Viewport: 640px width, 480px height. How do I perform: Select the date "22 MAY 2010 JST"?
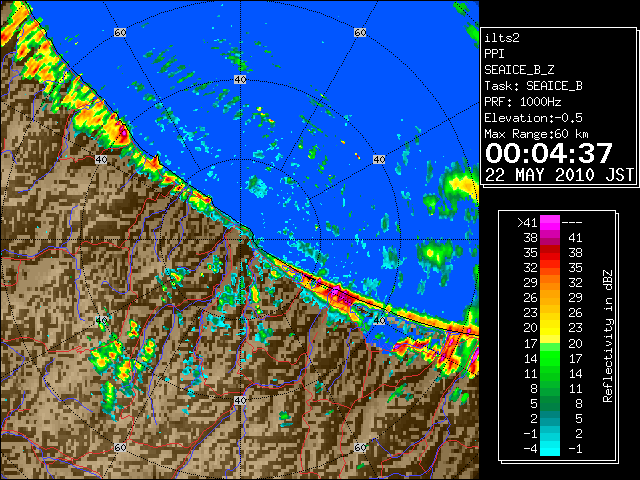tap(559, 175)
